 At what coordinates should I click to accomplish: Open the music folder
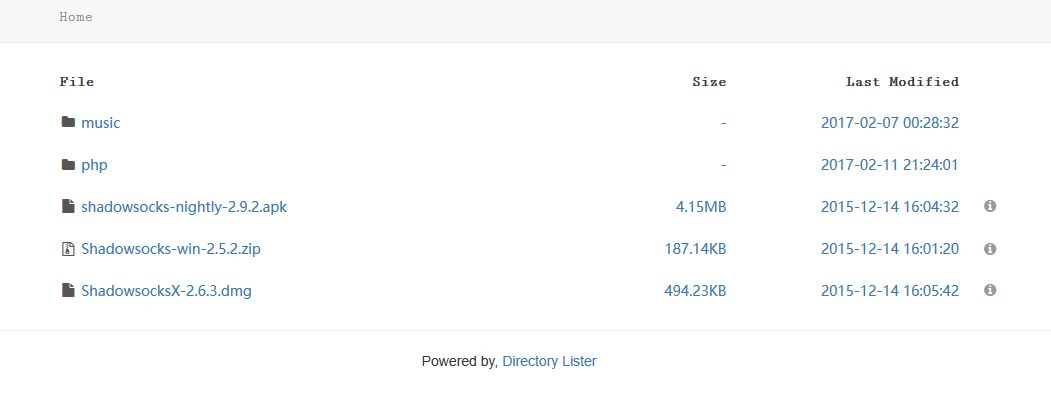point(101,123)
